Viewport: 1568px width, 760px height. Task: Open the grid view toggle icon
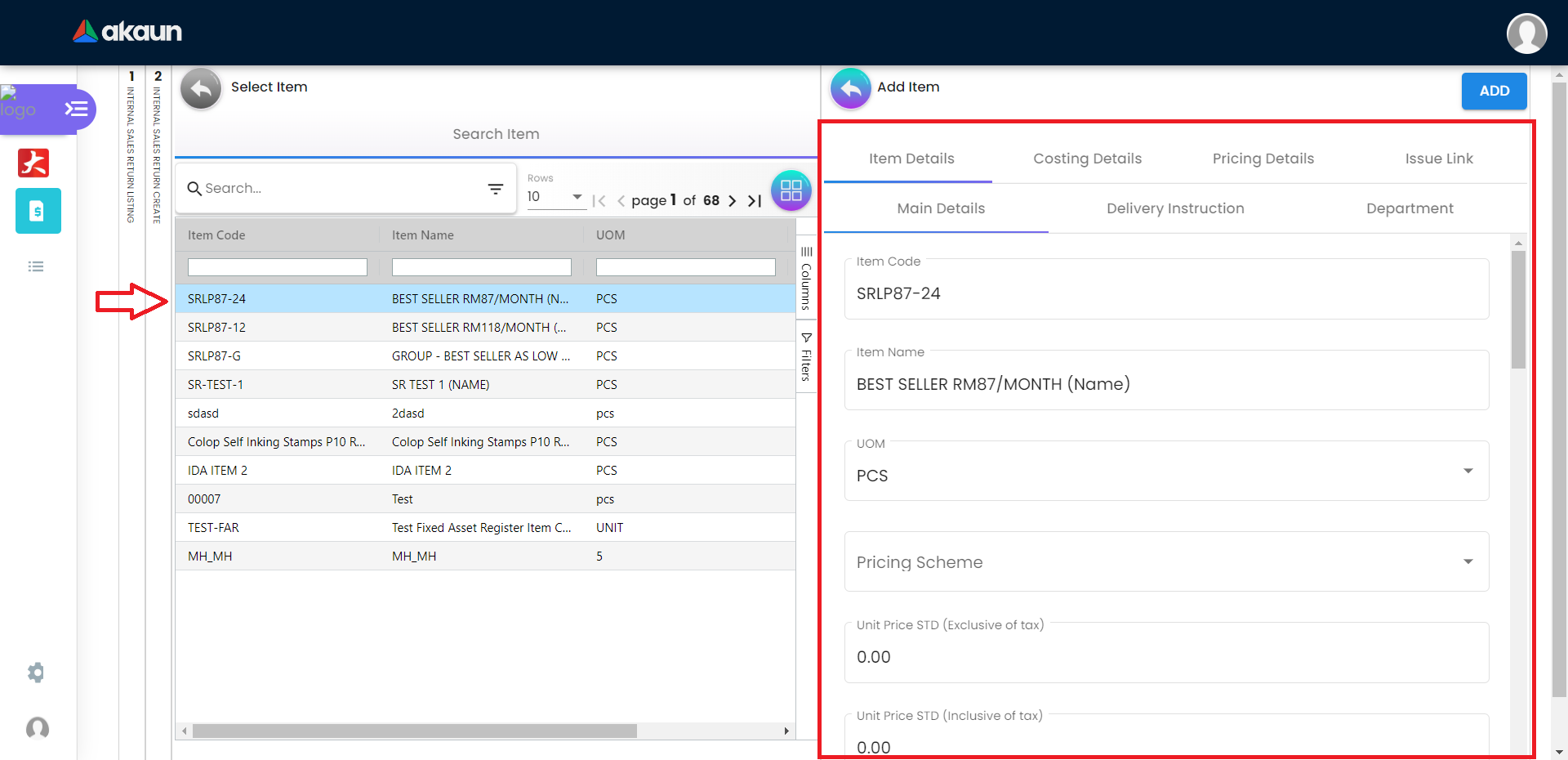click(x=791, y=190)
